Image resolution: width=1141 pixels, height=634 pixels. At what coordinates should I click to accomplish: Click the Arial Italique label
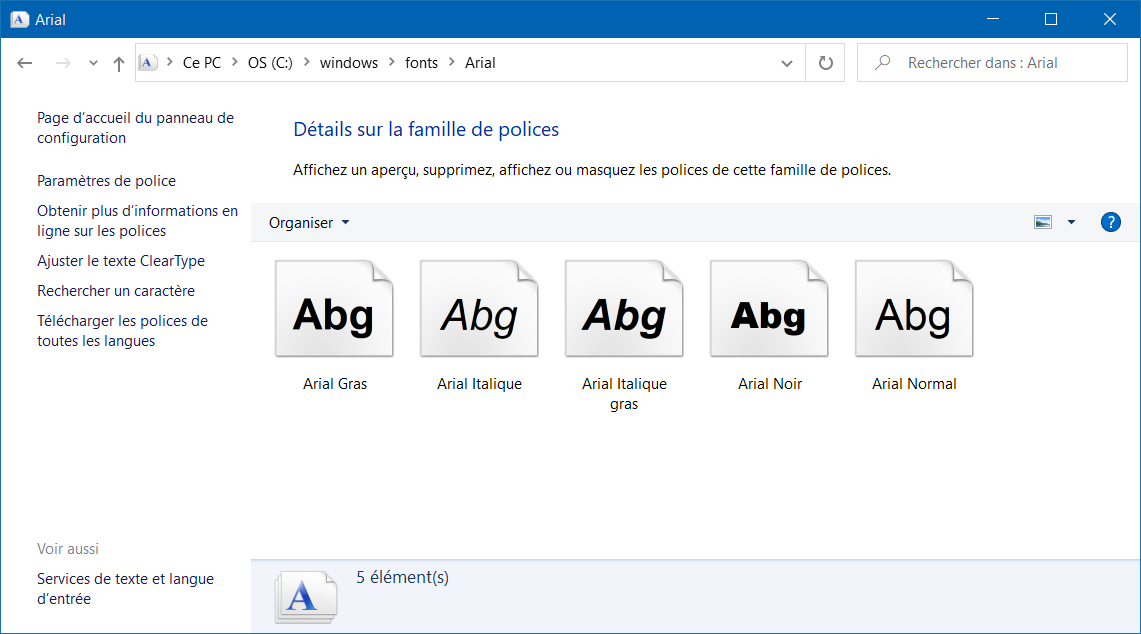click(x=480, y=384)
